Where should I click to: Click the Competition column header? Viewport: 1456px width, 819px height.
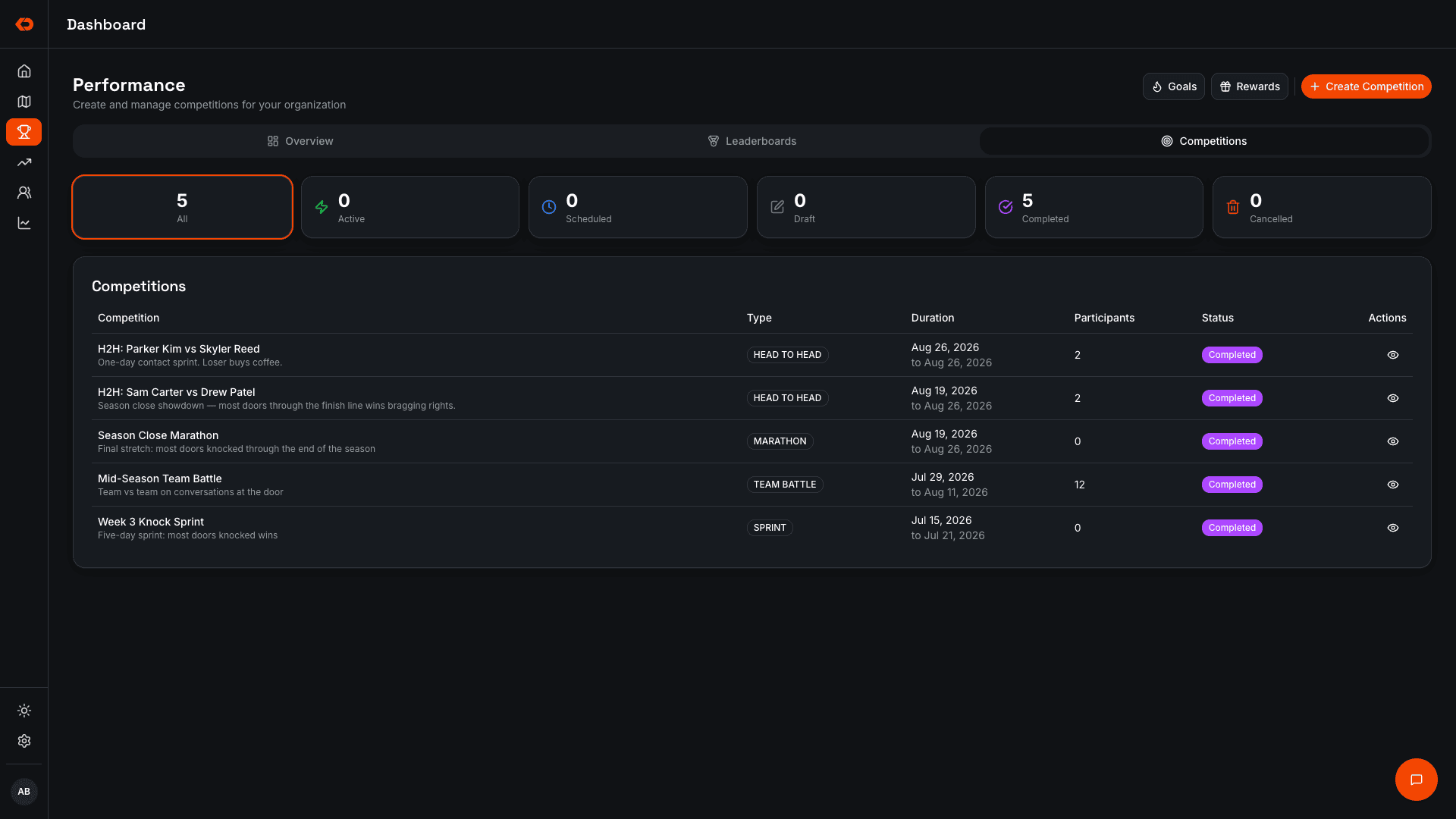pyautogui.click(x=128, y=318)
